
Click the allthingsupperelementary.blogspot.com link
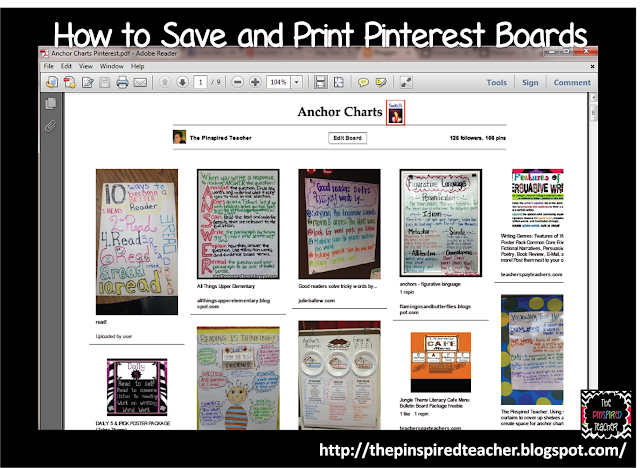tap(233, 303)
